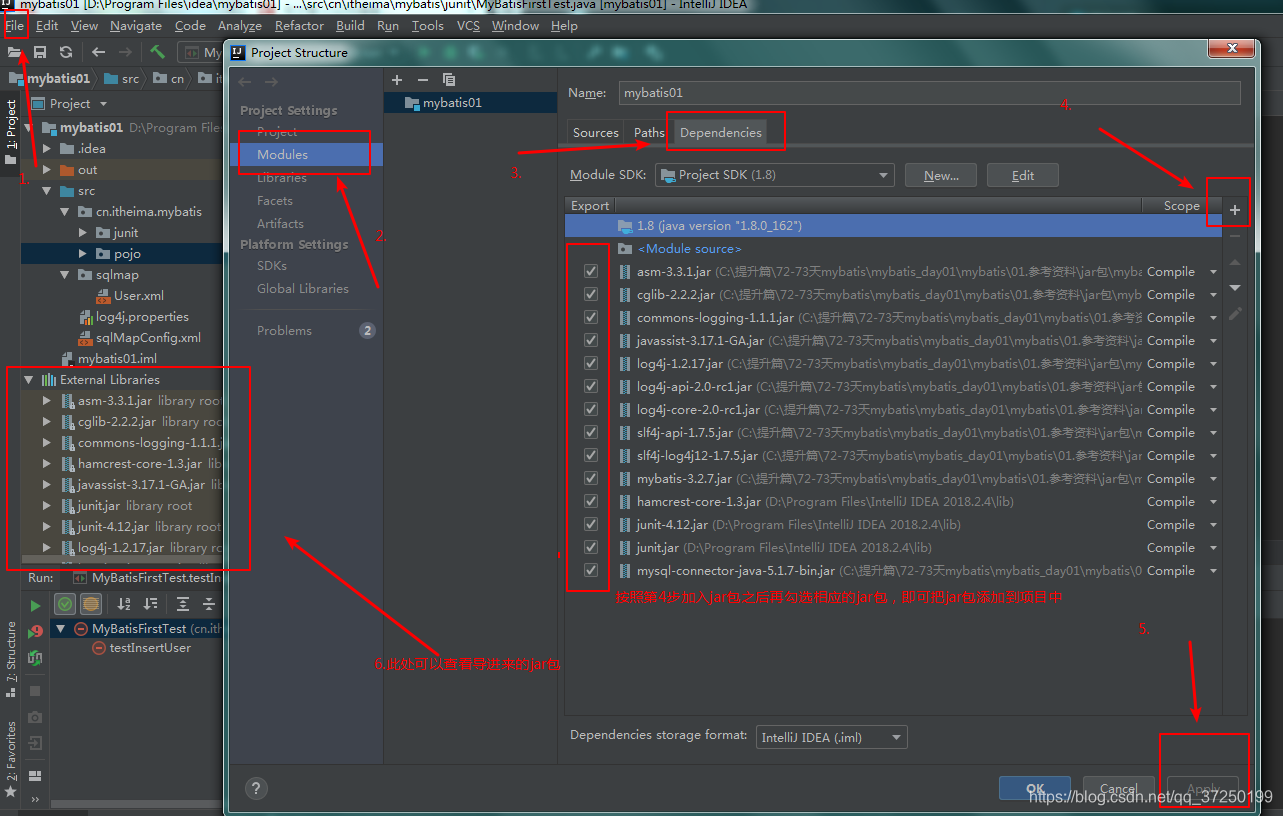Click Collapse All icon in test toolbar

(x=209, y=604)
